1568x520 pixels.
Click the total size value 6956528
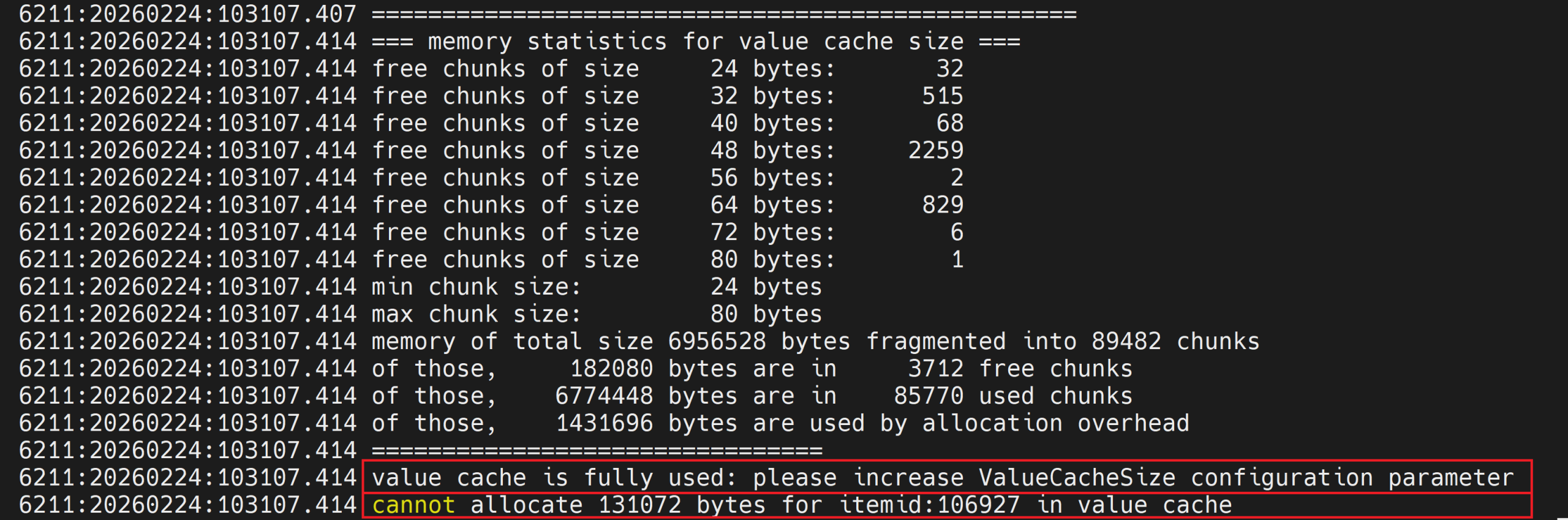click(x=717, y=341)
